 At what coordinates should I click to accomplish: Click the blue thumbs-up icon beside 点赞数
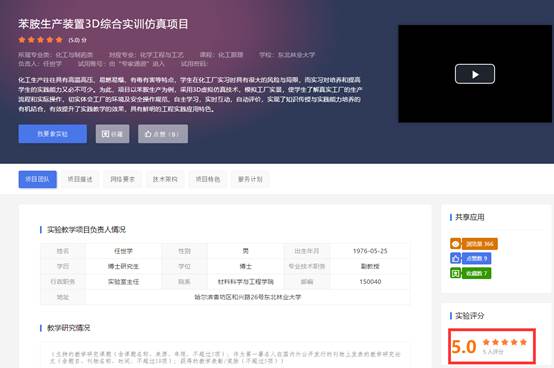tap(455, 259)
